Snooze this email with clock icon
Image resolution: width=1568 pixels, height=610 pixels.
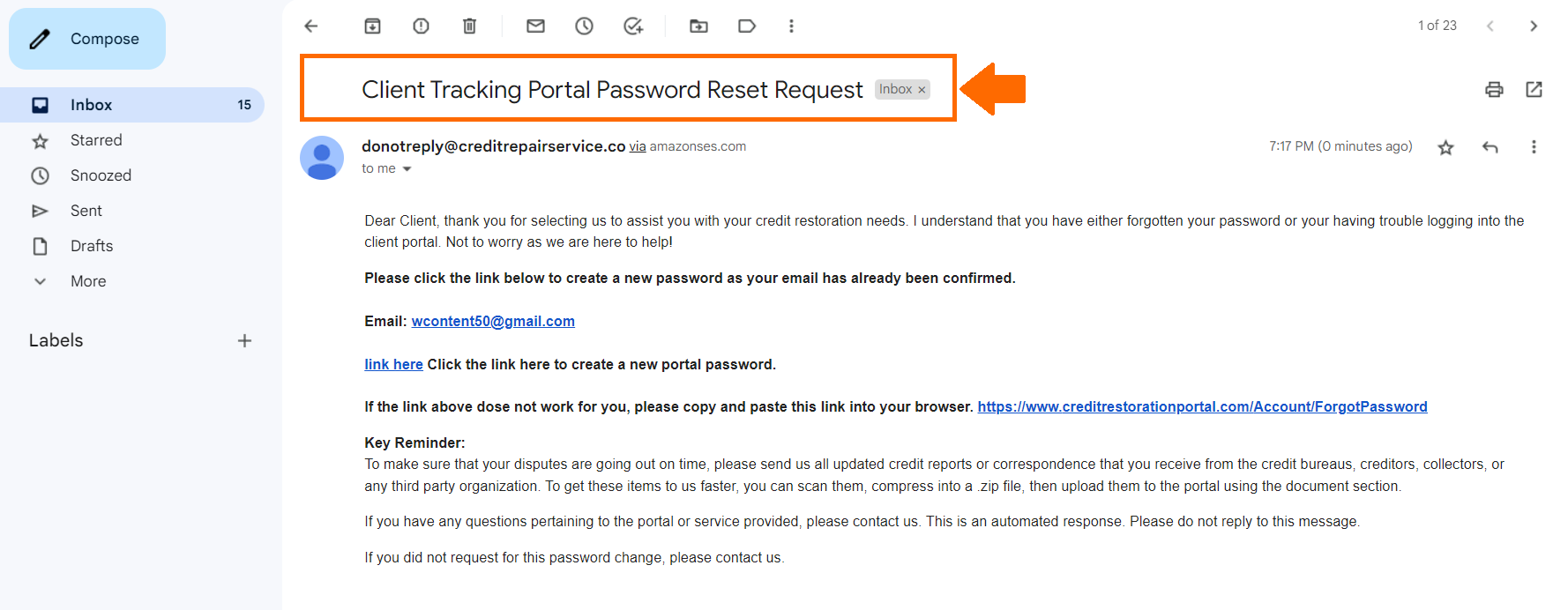tap(584, 26)
